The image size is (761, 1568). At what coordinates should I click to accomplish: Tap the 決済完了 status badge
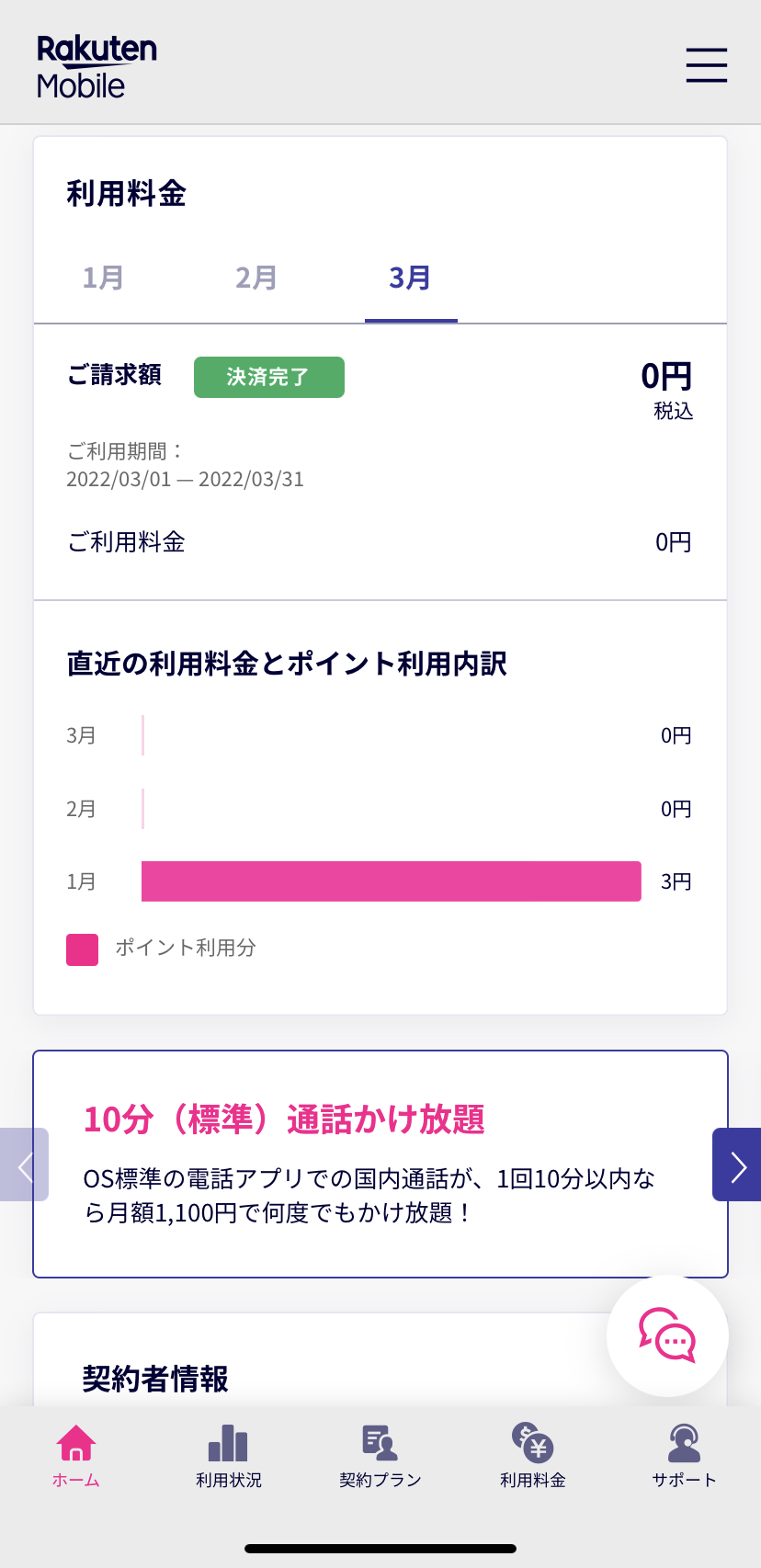click(268, 377)
